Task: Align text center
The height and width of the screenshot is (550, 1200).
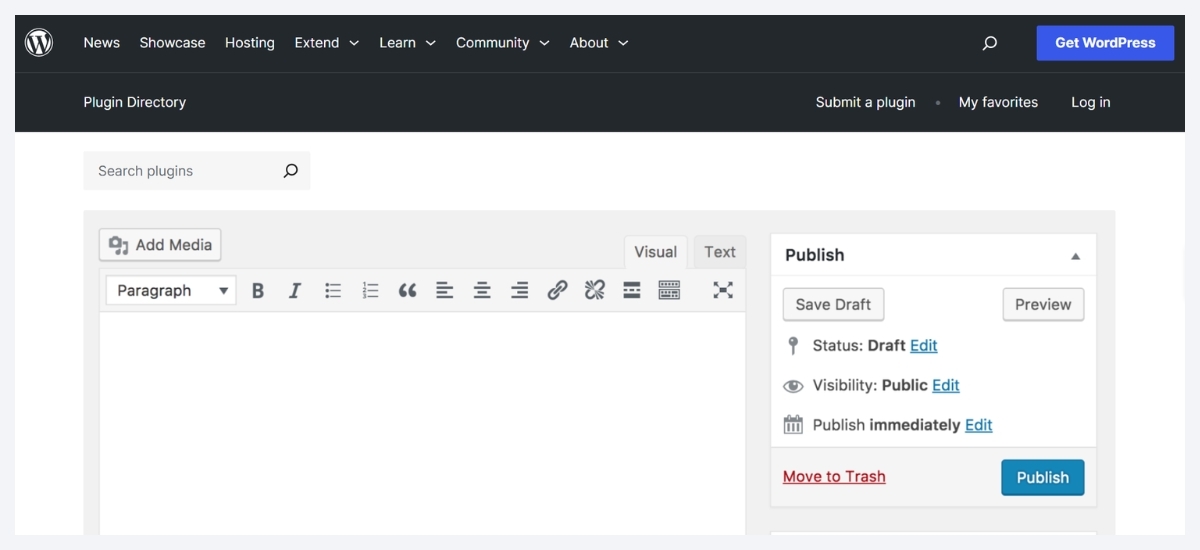Action: point(482,291)
